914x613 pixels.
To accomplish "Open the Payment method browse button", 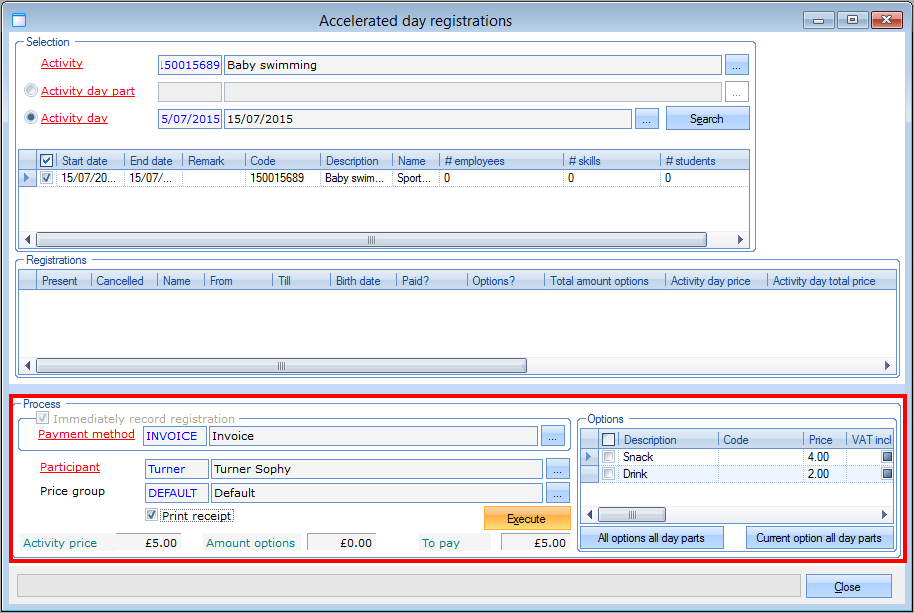I will coord(554,436).
